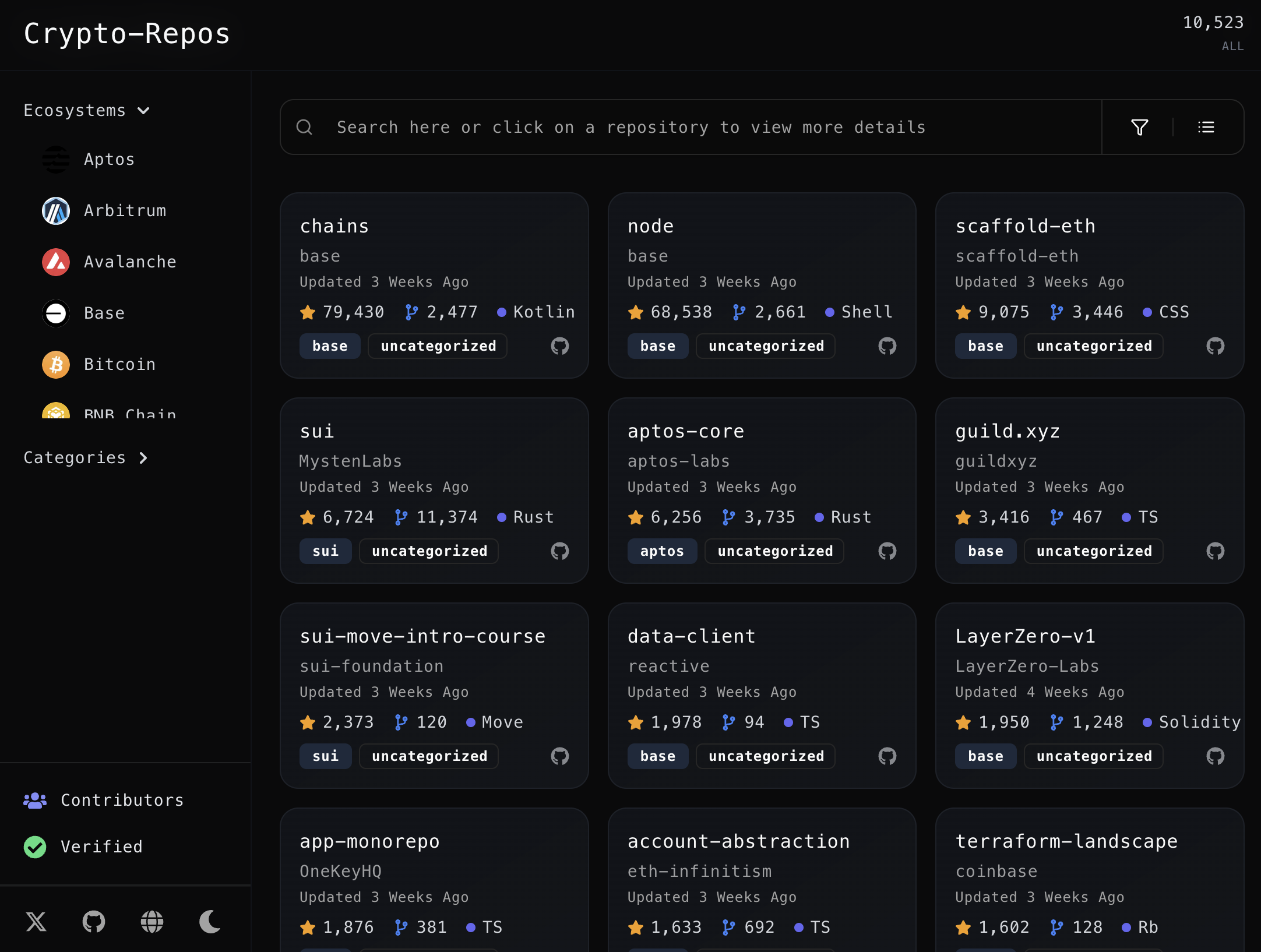
Task: Click the base tag on chains card
Action: pos(330,346)
